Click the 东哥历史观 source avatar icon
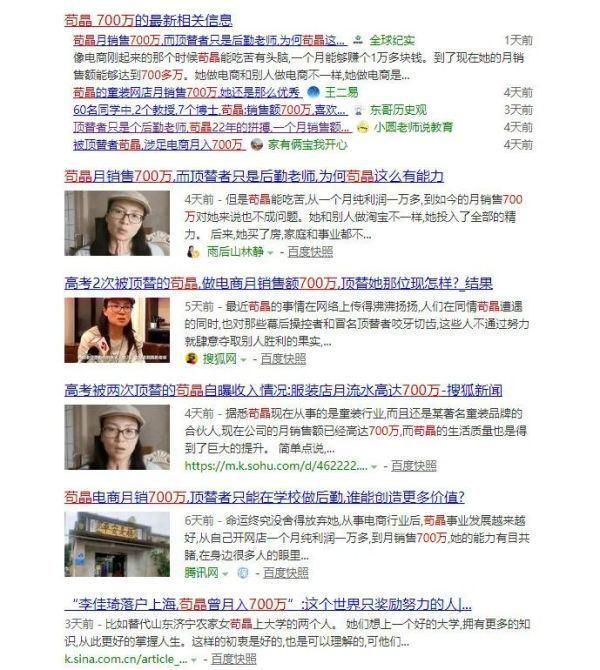The height and width of the screenshot is (670, 600). 359,110
